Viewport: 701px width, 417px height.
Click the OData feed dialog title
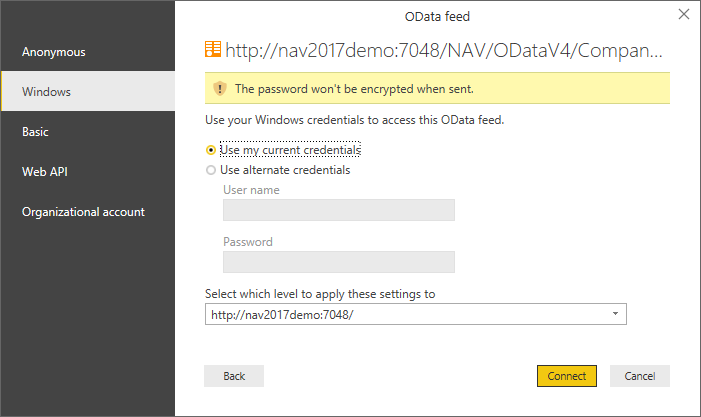[x=436, y=14]
